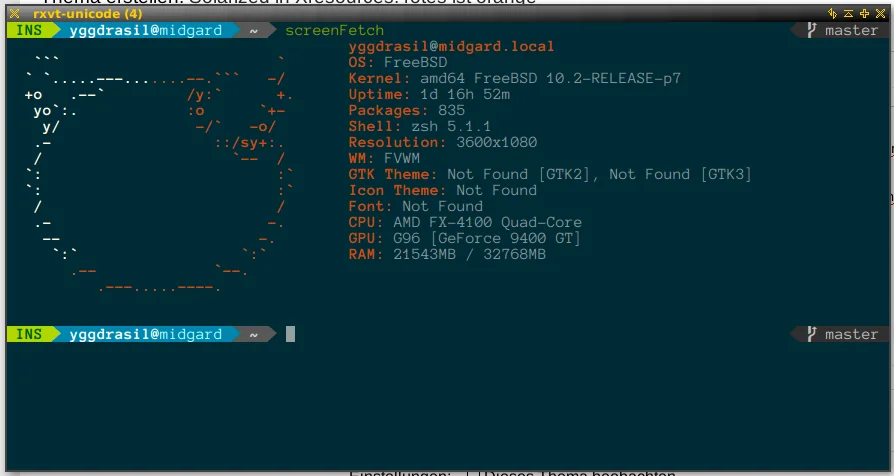The height and width of the screenshot is (476, 894).
Task: Click the "WM:" label
Action: click(x=361, y=158)
